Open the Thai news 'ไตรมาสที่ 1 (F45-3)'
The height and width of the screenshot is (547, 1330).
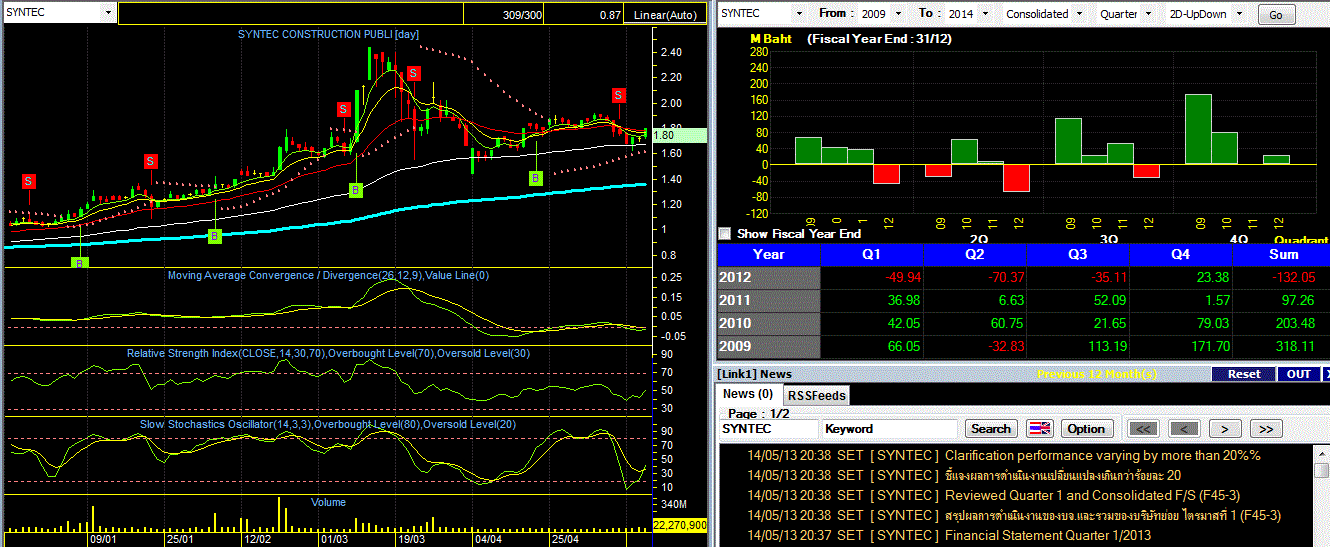point(1113,515)
